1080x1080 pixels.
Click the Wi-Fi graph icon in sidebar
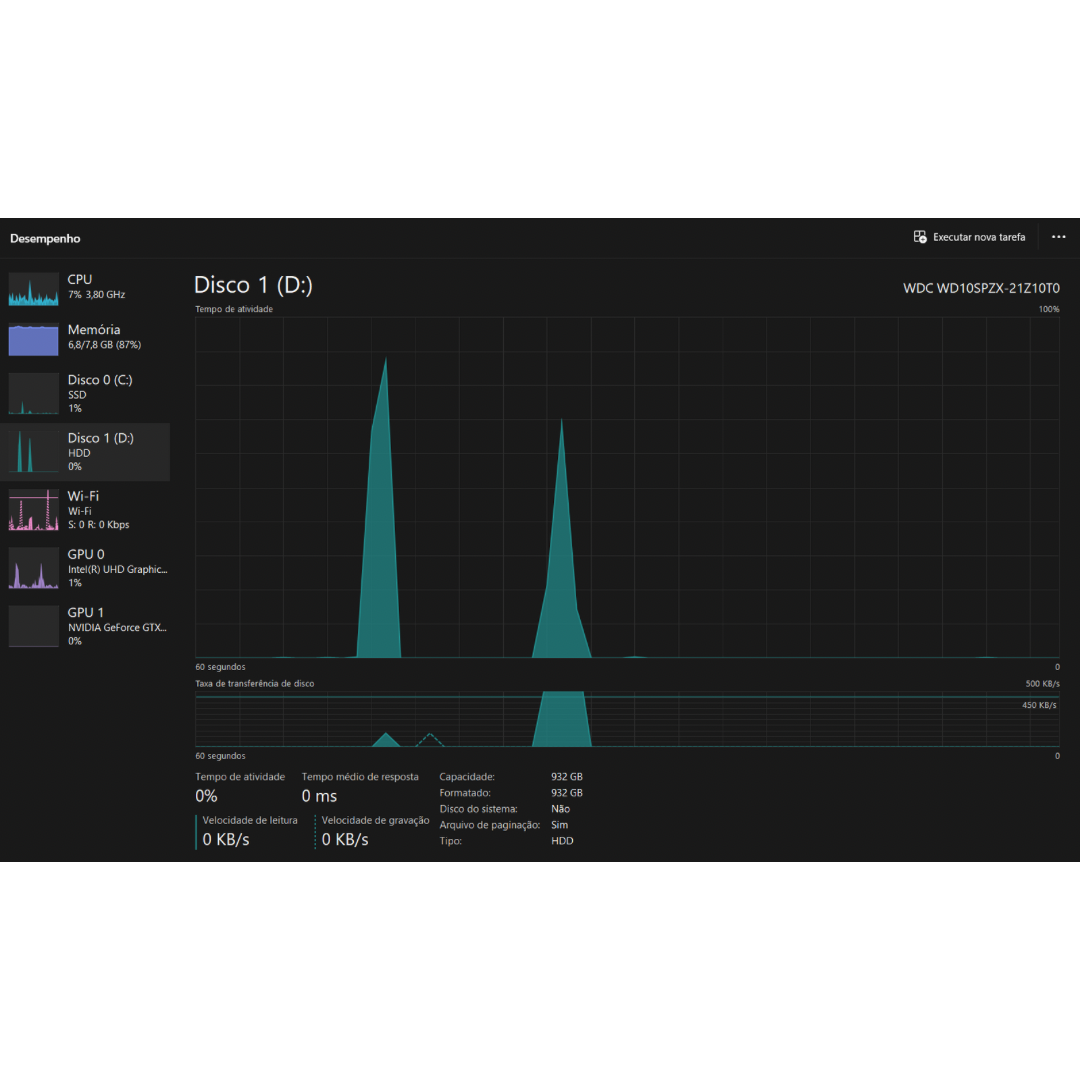point(34,510)
